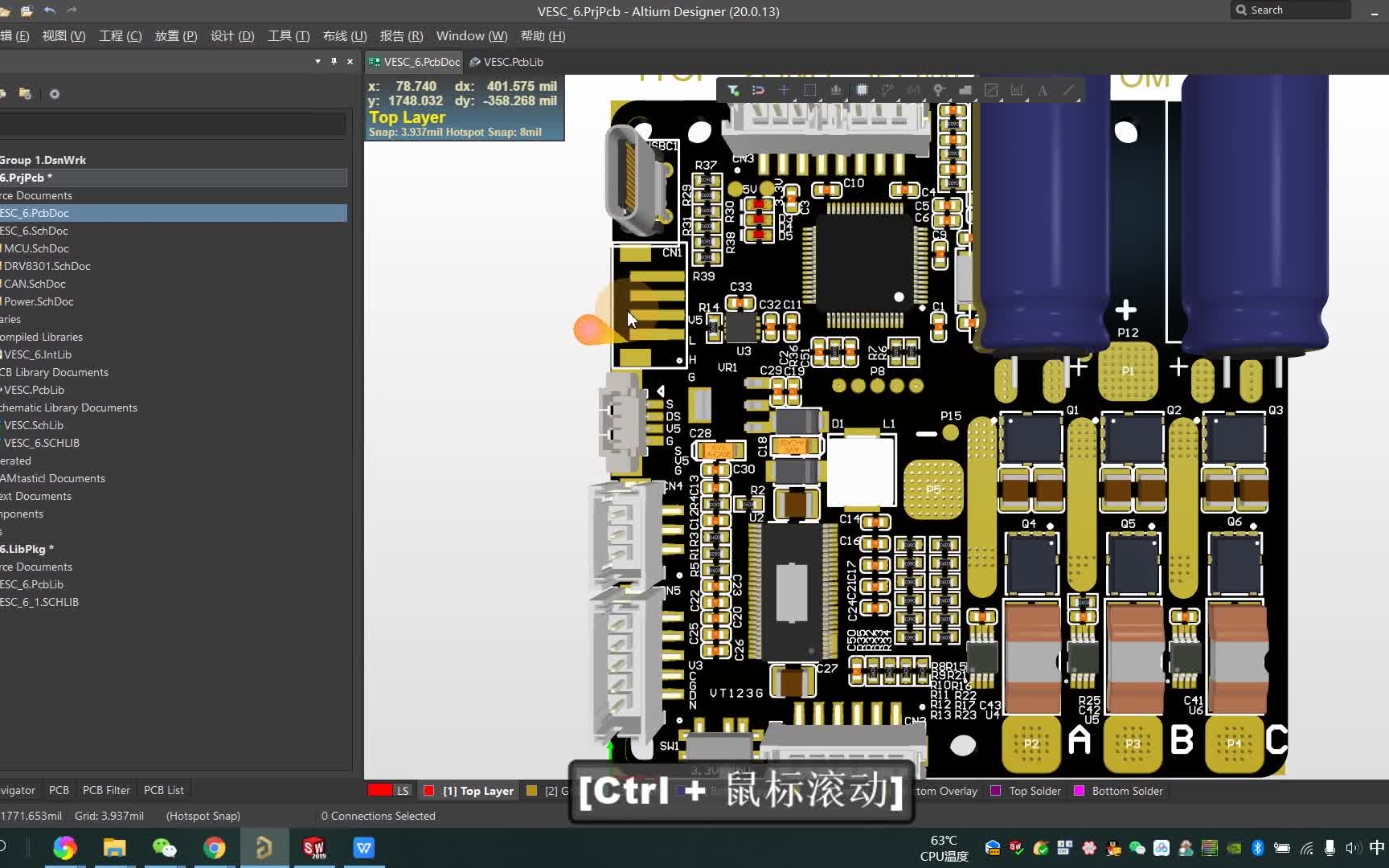Open the 布线 (Route) menu

point(344,36)
